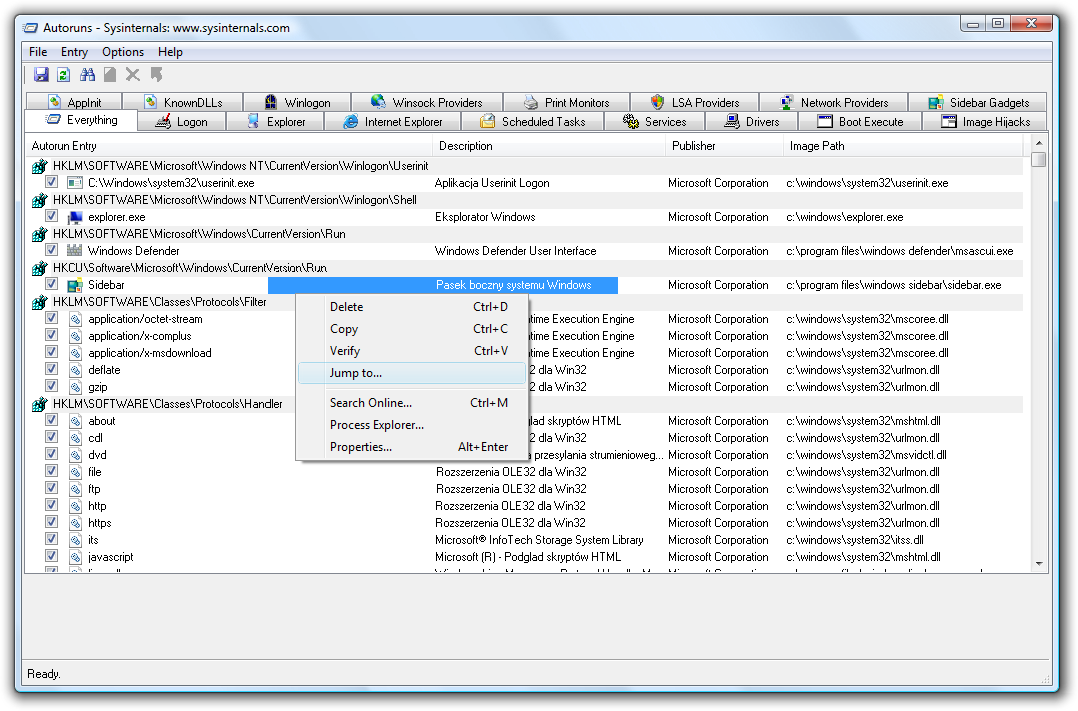Sort by the Image Path column header
The height and width of the screenshot is (711, 1078).
click(x=903, y=146)
